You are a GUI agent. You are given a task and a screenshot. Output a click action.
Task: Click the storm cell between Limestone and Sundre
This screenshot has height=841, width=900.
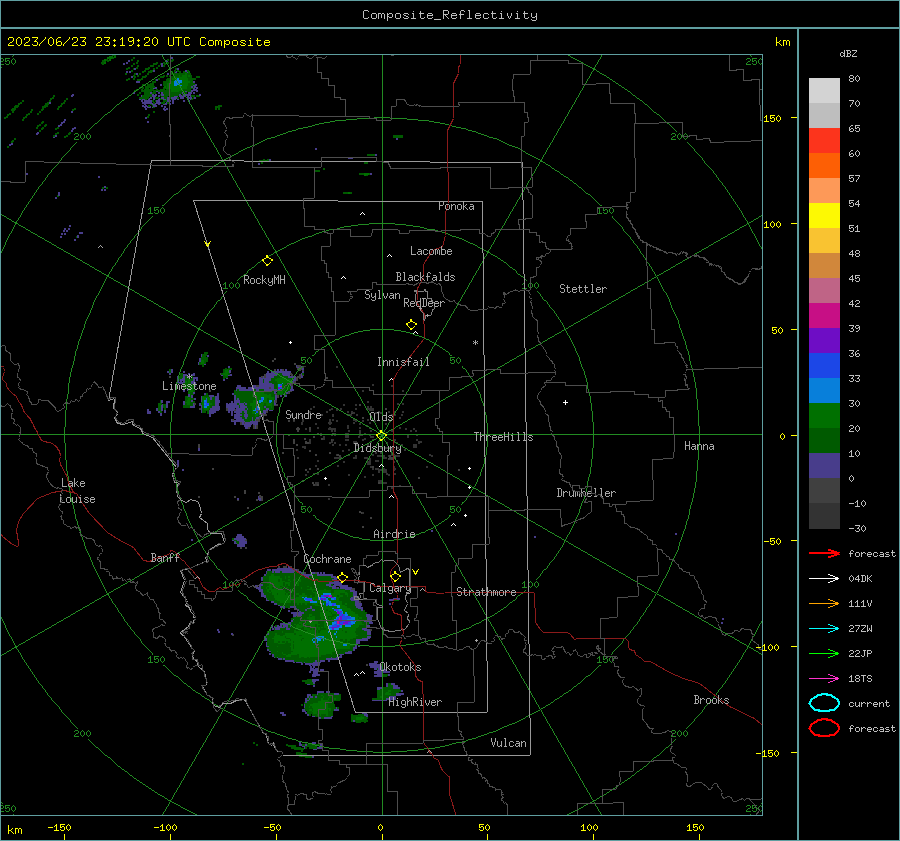(x=263, y=397)
